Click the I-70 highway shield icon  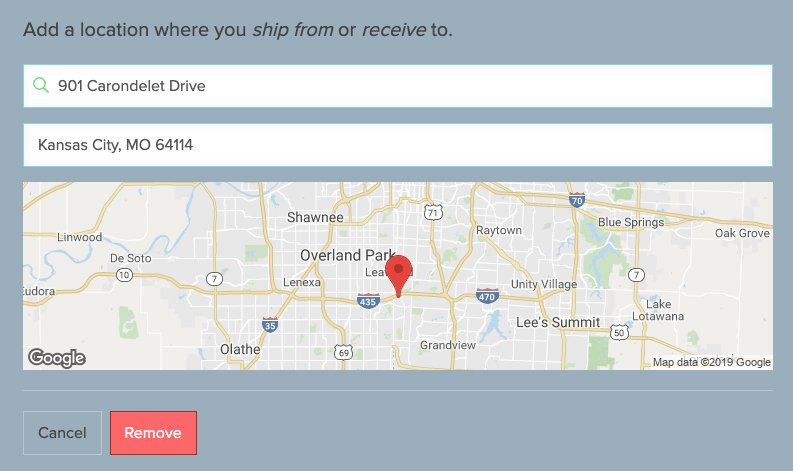[x=577, y=200]
